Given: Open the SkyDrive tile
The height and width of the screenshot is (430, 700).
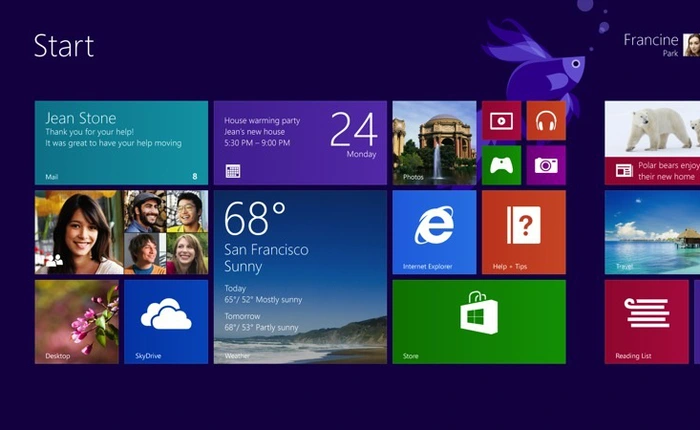Looking at the screenshot, I should tap(166, 321).
